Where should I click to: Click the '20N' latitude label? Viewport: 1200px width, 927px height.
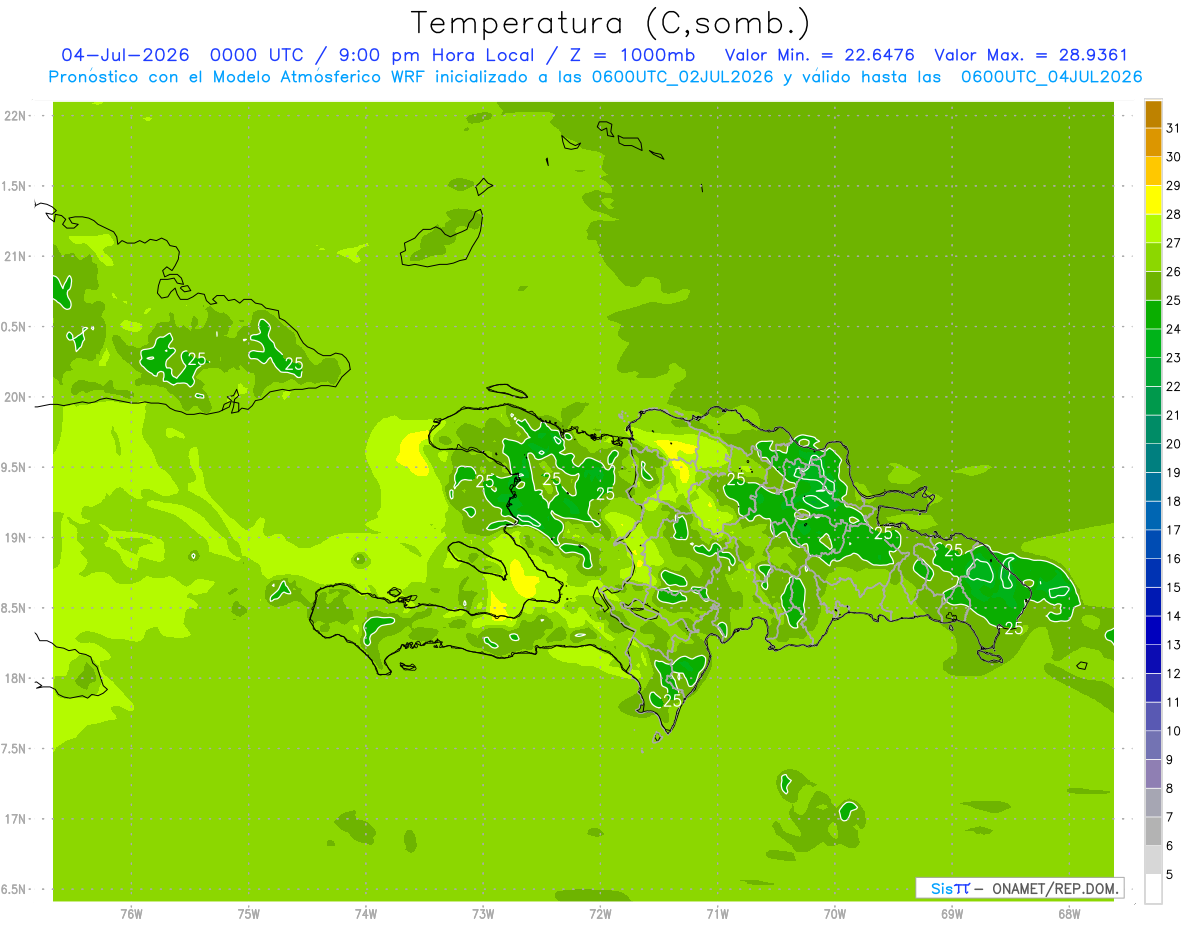click(x=14, y=397)
